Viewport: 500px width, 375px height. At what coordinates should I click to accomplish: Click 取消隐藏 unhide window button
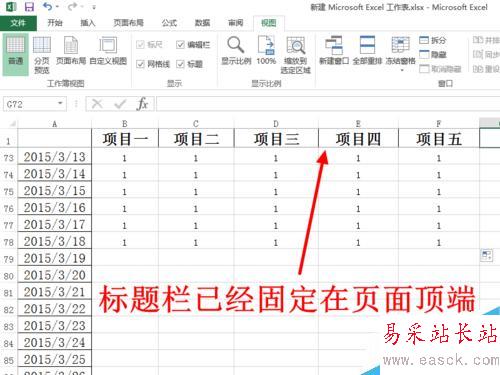(440, 69)
